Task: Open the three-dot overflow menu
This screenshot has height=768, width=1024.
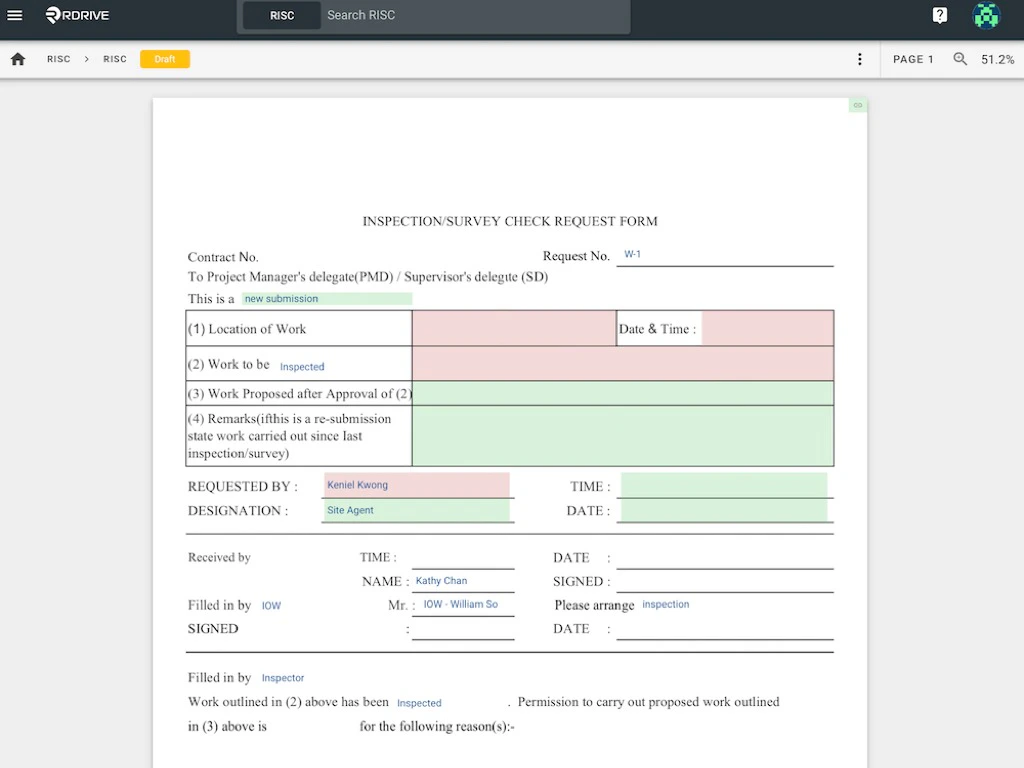Action: [860, 59]
